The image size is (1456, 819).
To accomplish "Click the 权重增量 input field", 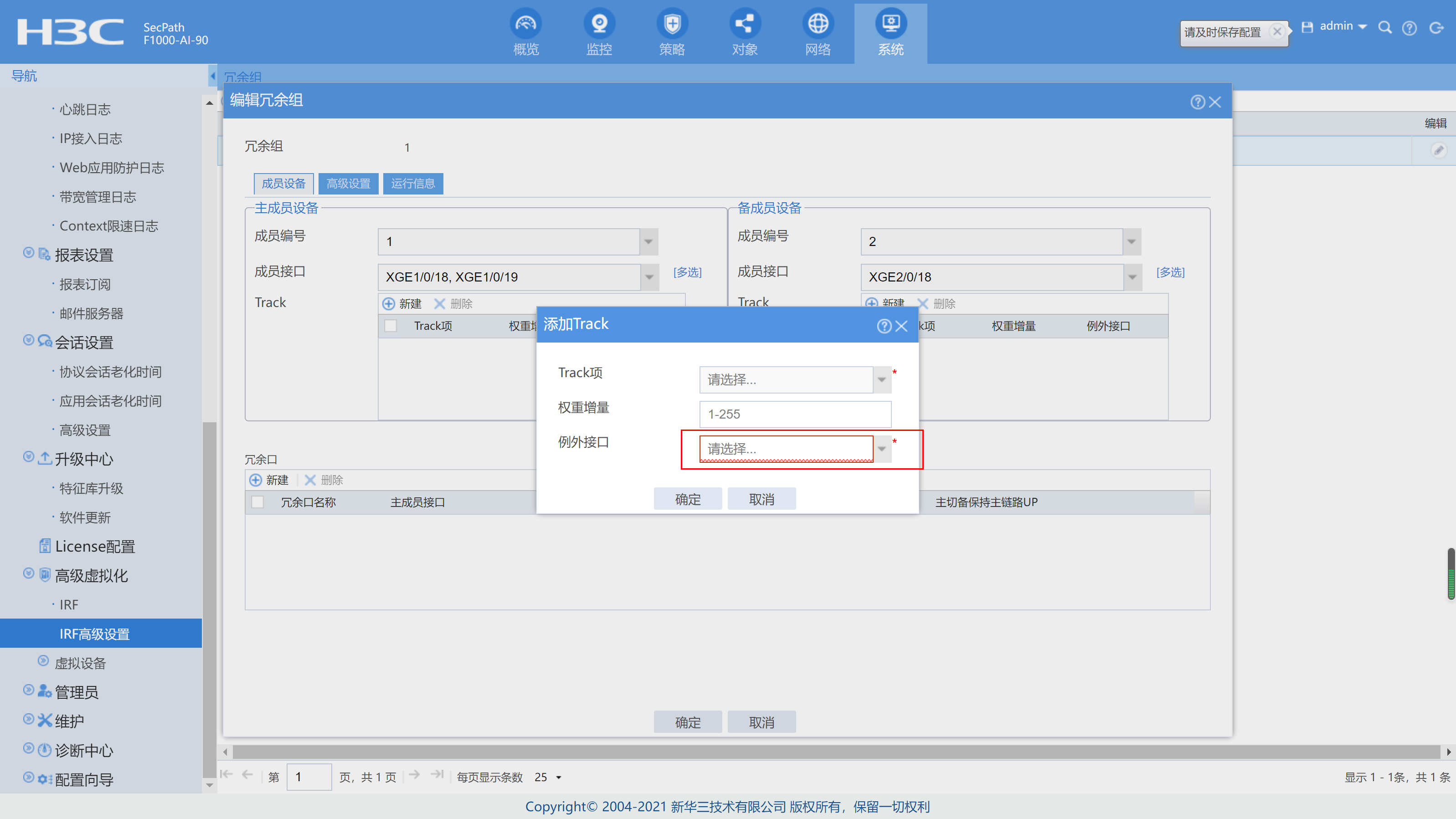I will 795,414.
